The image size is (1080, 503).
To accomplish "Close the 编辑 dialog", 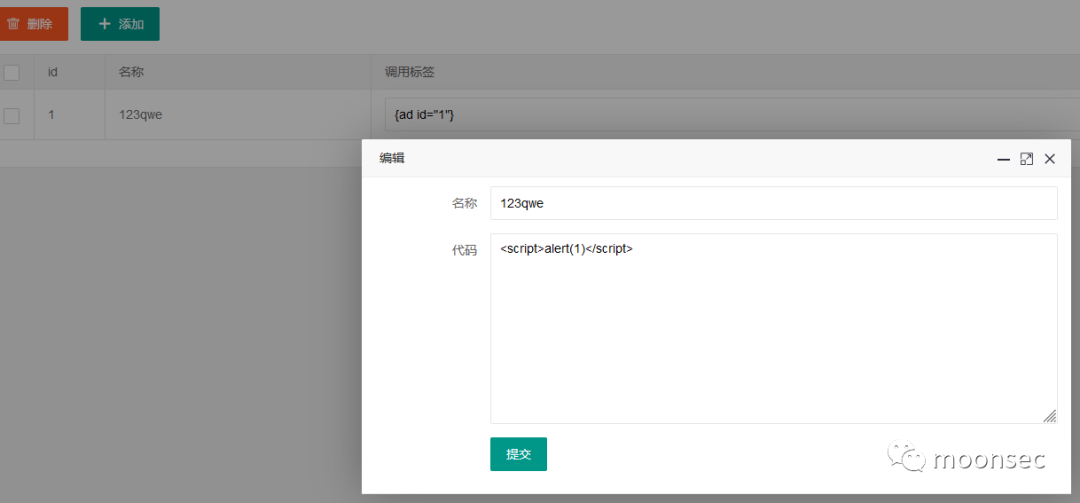I will [x=1050, y=159].
